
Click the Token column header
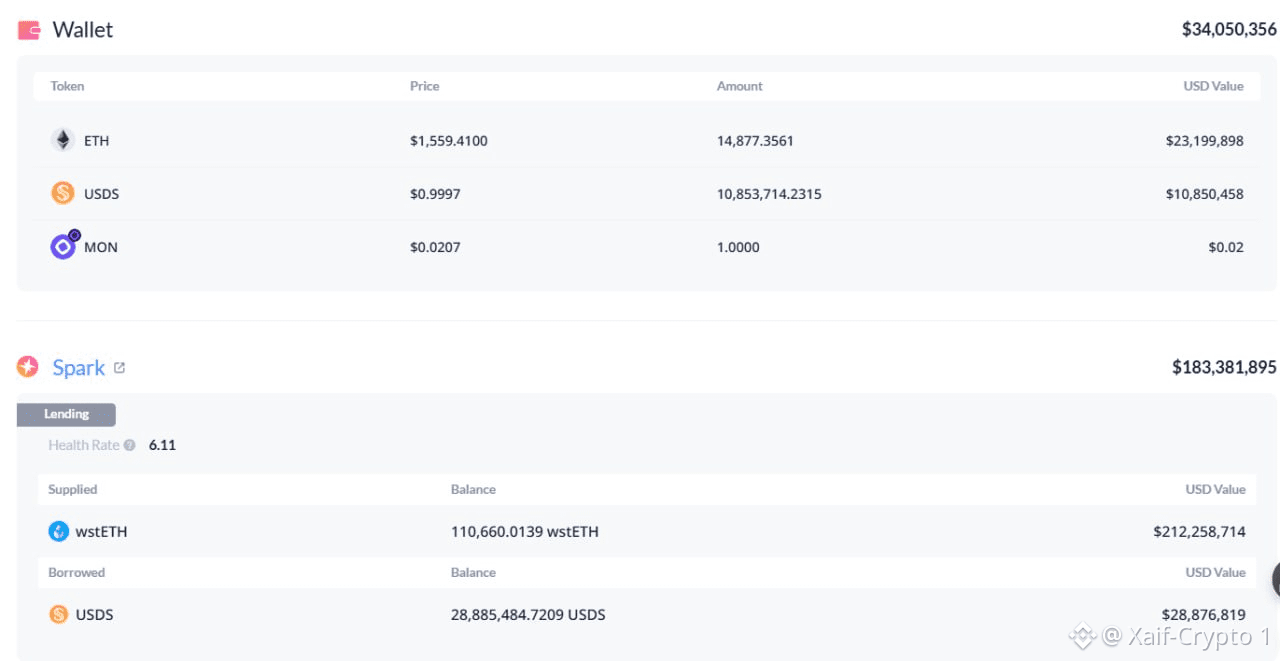click(67, 86)
